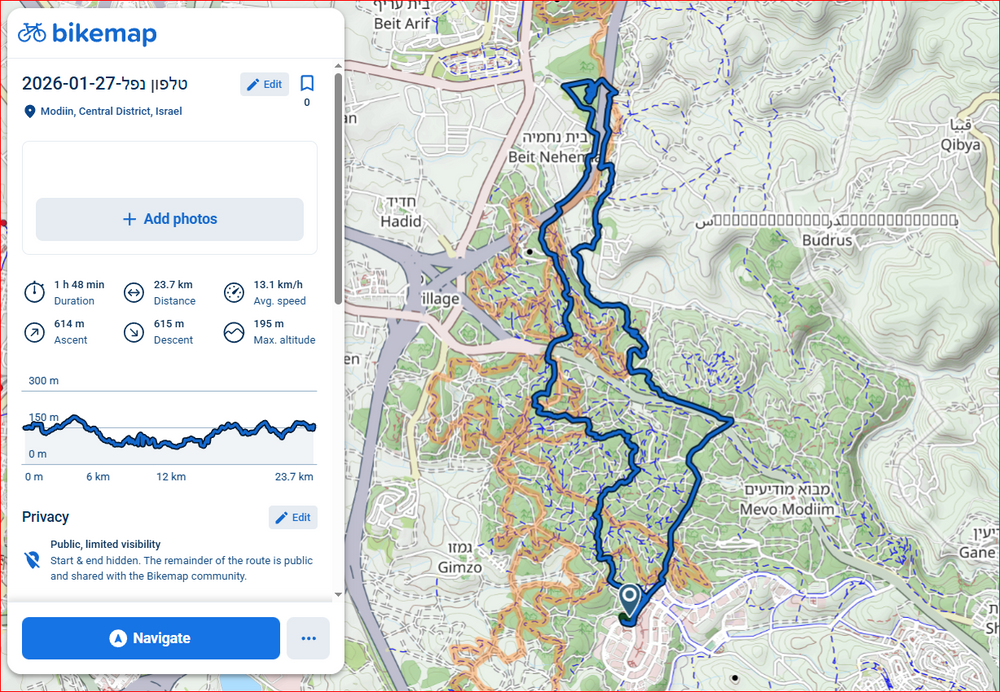Click the Descent arrow icon
This screenshot has width=1000, height=692.
134,332
